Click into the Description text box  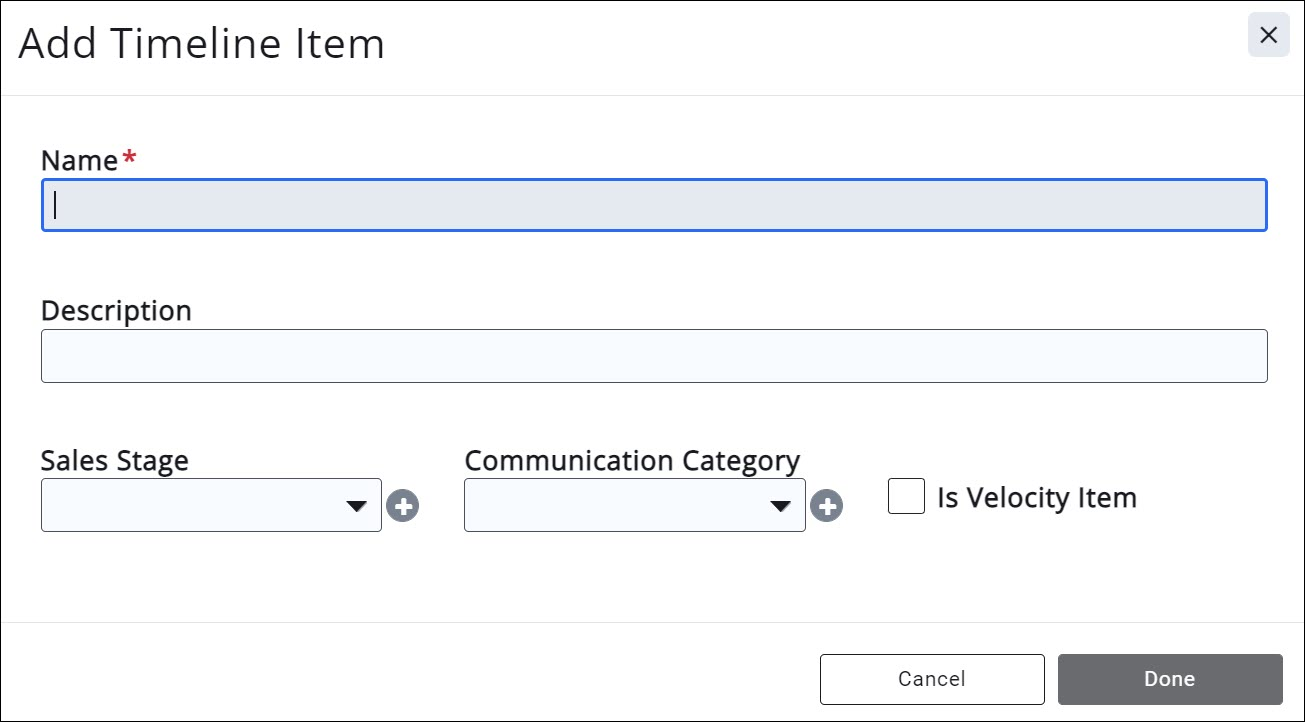click(654, 356)
